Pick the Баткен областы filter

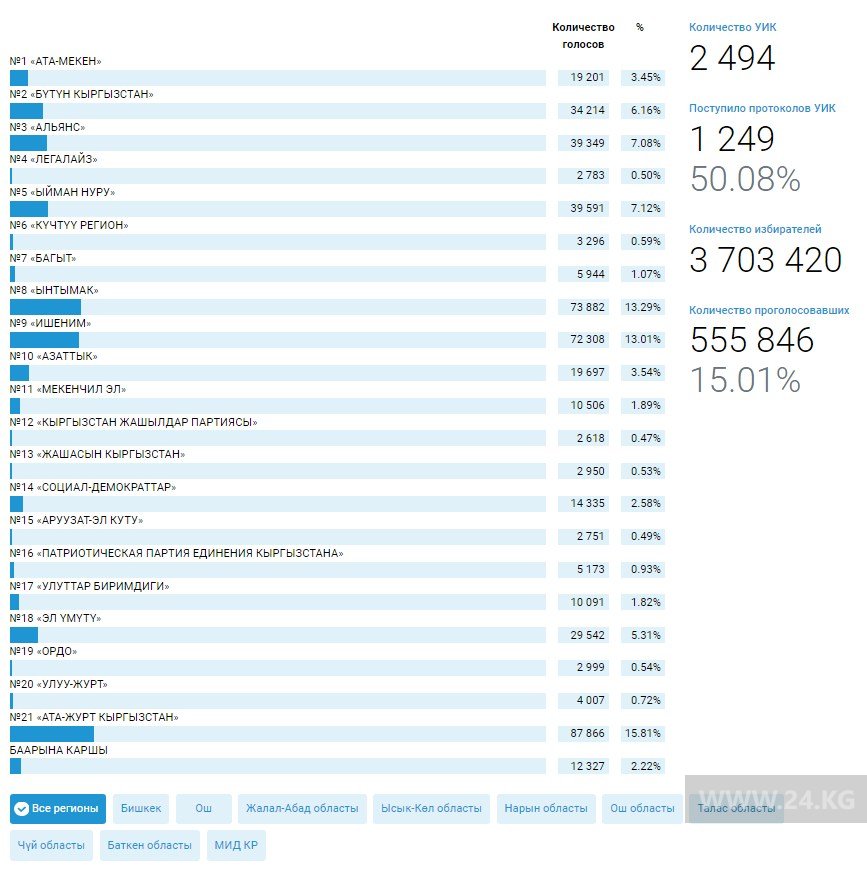coord(149,845)
